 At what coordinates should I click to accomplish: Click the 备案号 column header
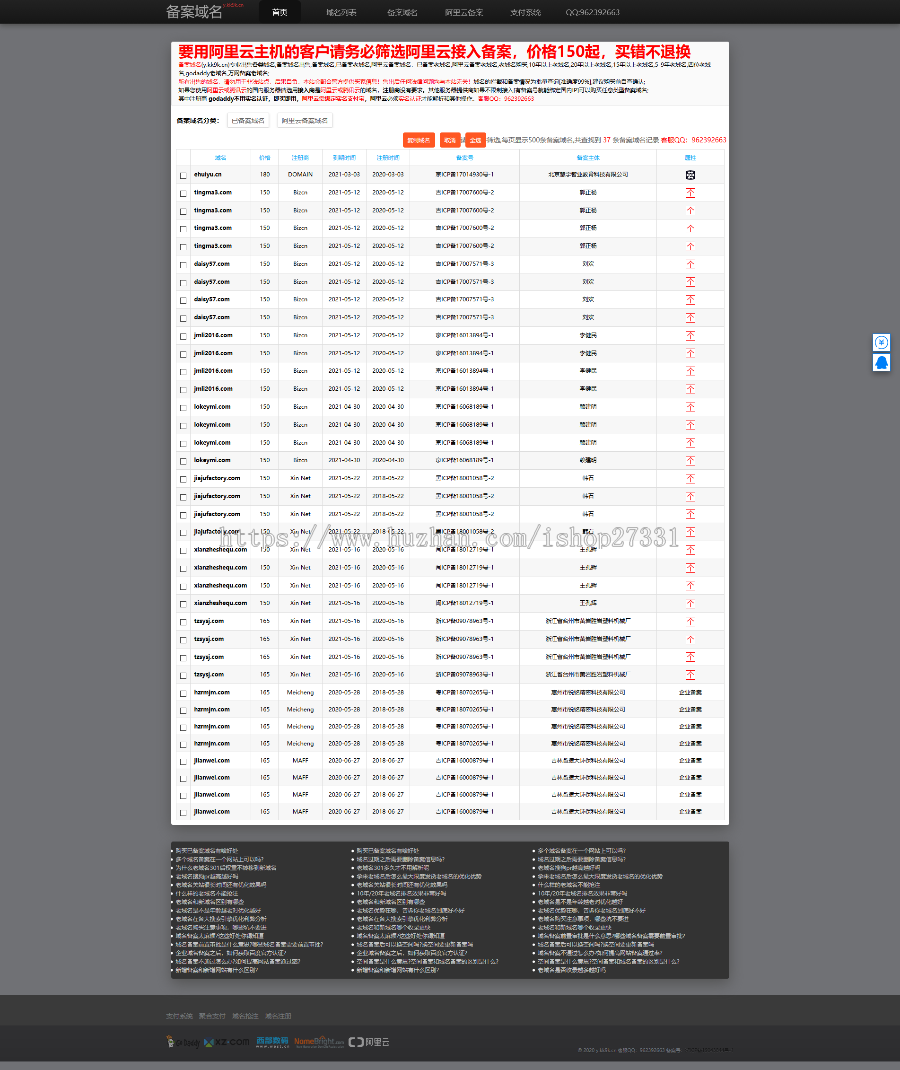point(465,158)
